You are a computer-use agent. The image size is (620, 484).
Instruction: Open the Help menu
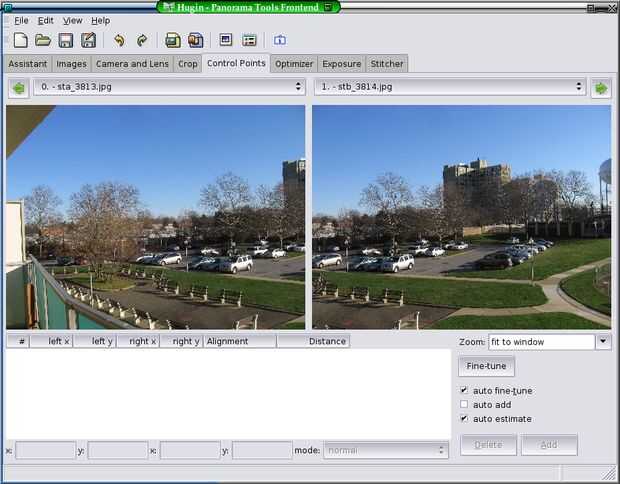(100, 21)
